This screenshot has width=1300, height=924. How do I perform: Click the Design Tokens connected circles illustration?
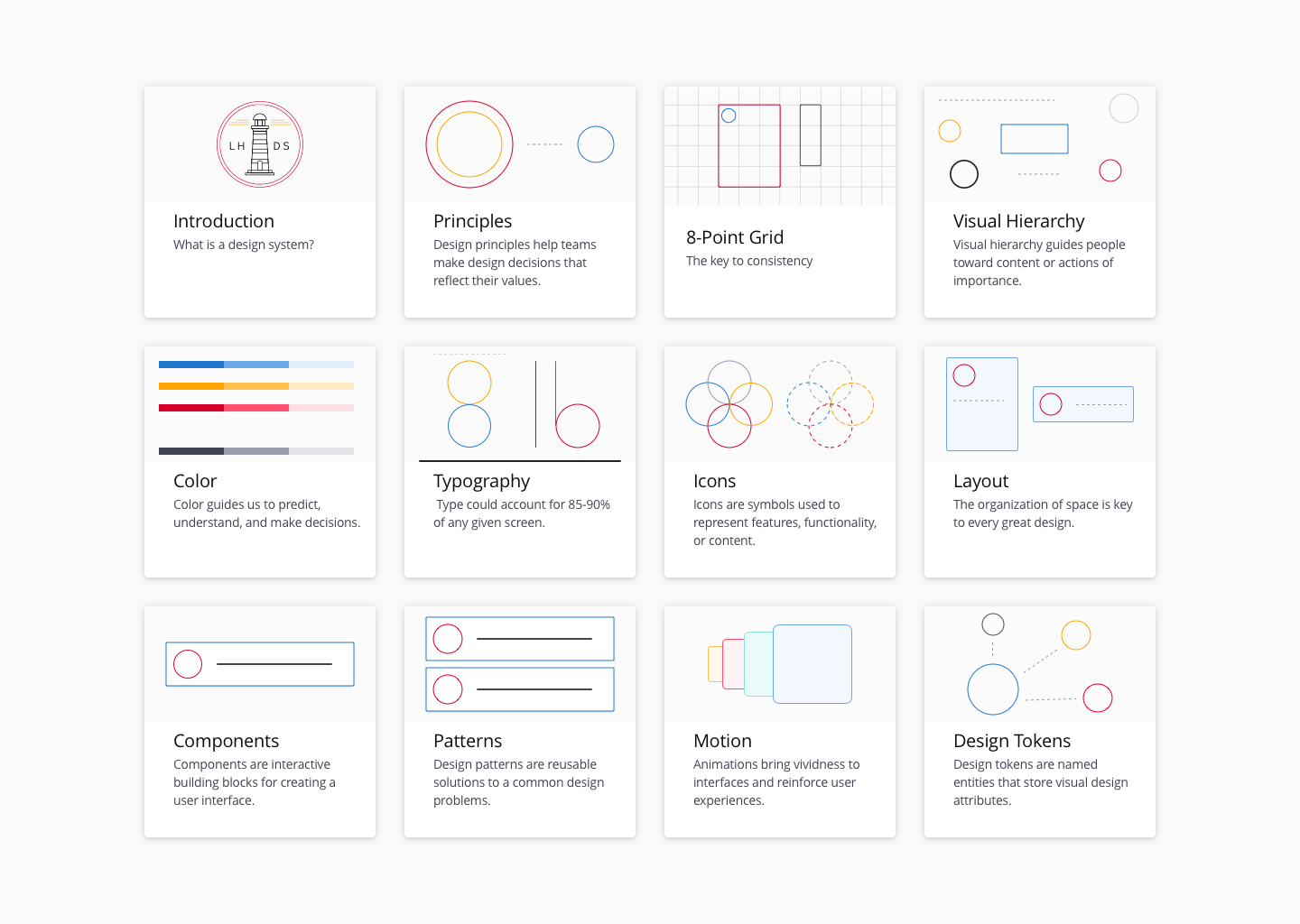click(x=1040, y=664)
